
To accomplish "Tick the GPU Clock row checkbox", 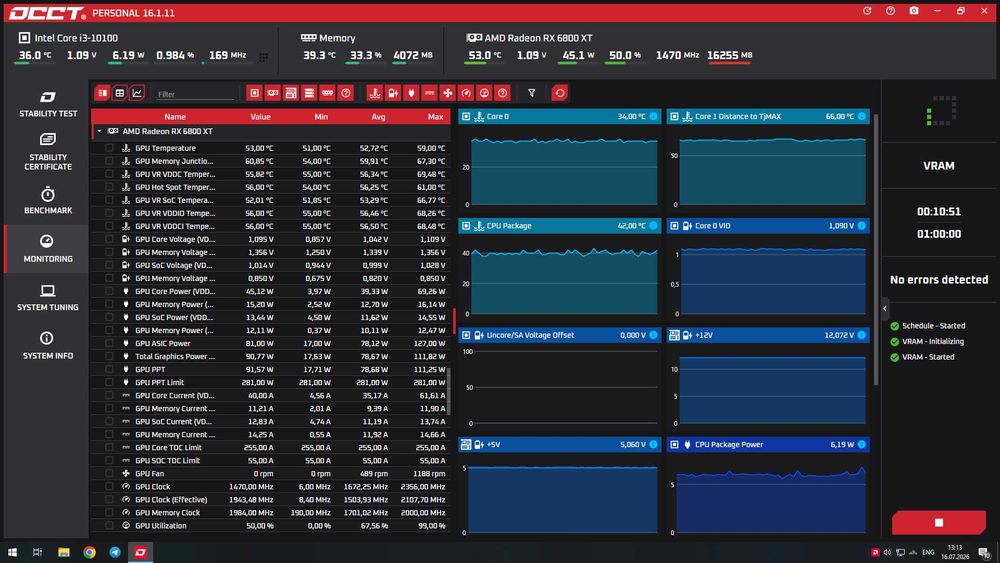I will pyautogui.click(x=109, y=486).
